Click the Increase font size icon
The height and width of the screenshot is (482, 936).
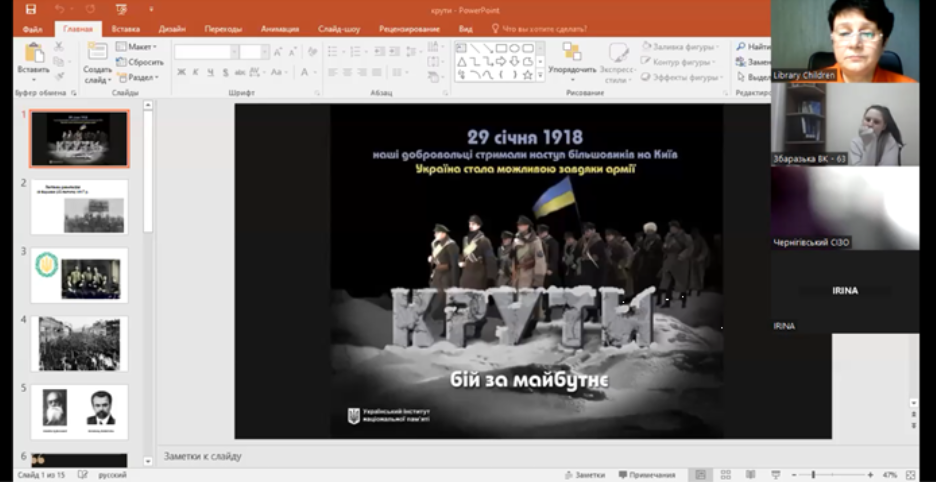(x=278, y=52)
